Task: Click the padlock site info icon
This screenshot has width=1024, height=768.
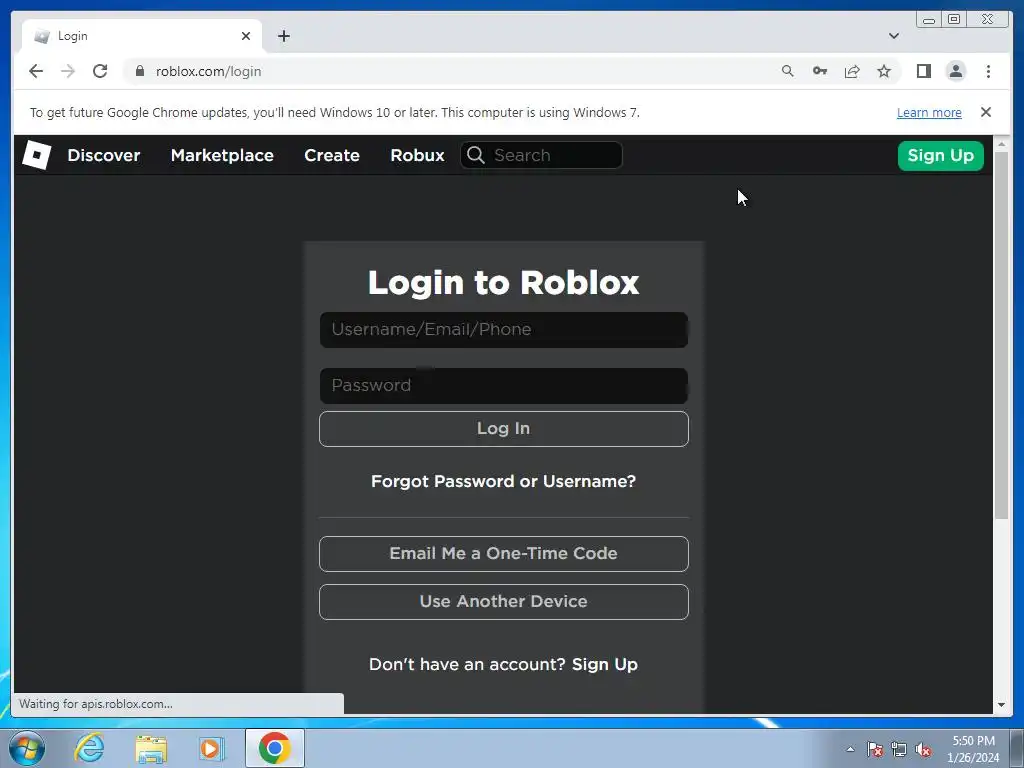Action: [x=140, y=71]
